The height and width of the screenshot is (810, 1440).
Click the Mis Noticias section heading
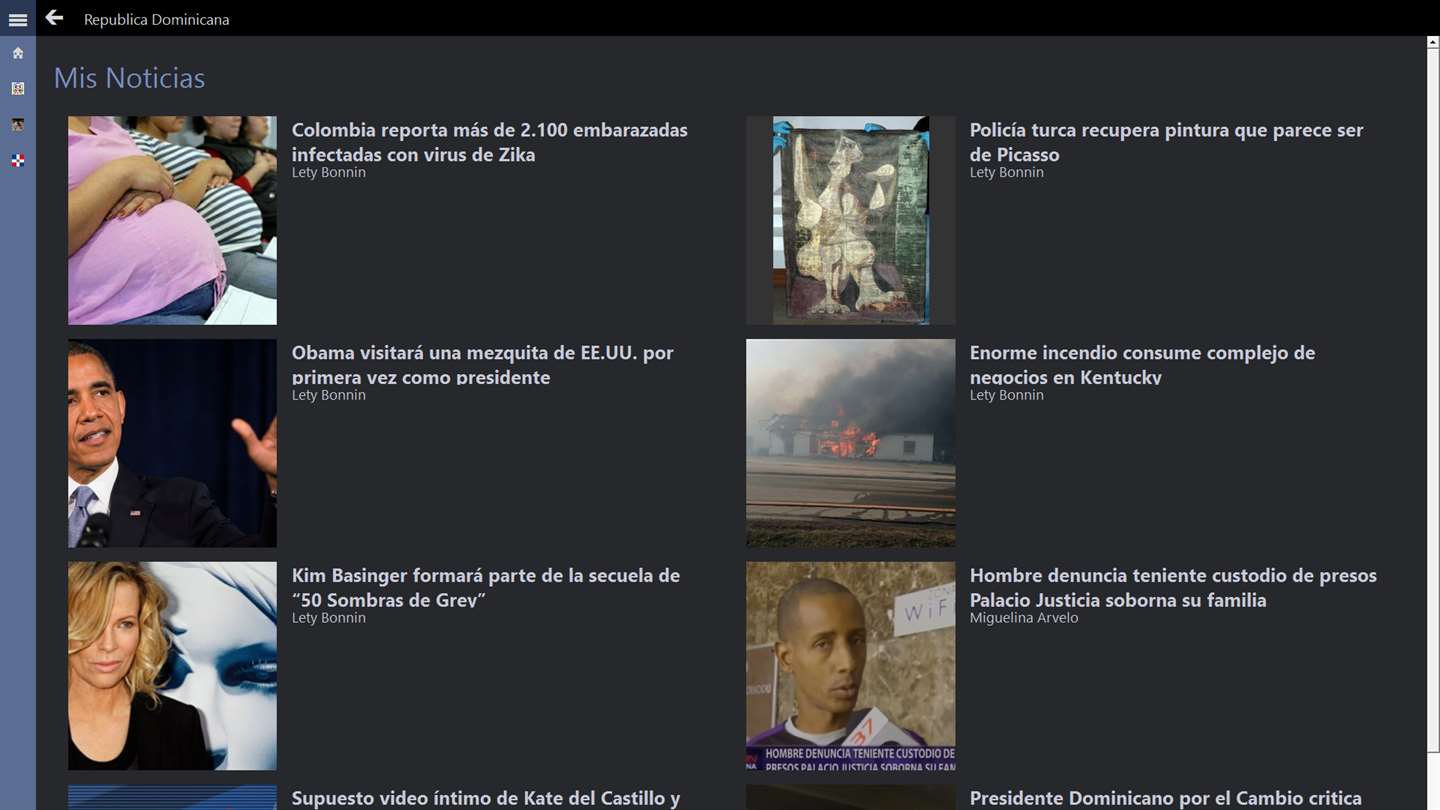pos(129,78)
